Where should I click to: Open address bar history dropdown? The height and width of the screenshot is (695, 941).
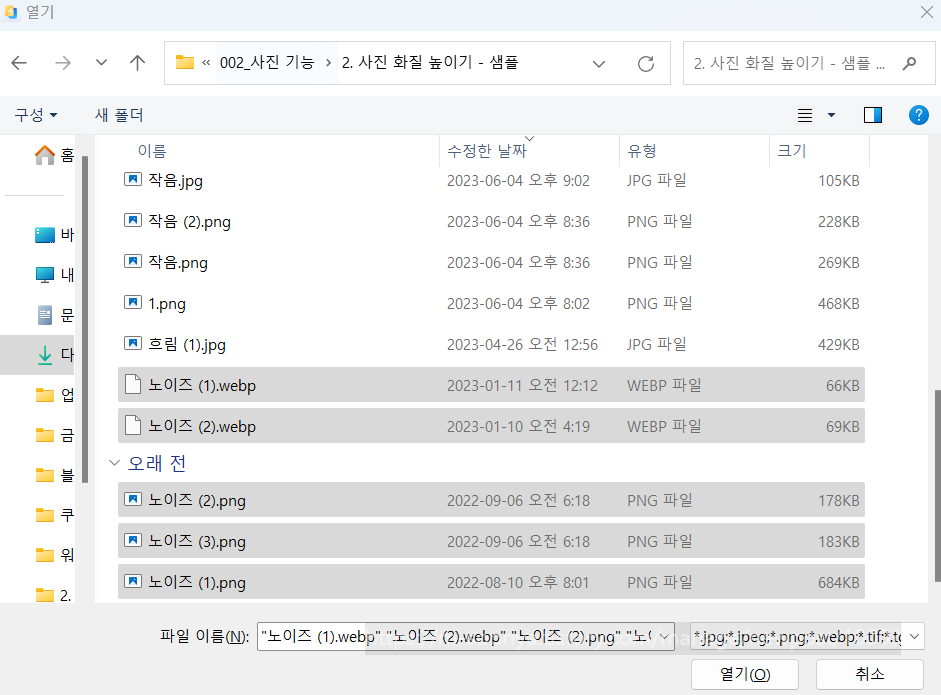tap(599, 64)
